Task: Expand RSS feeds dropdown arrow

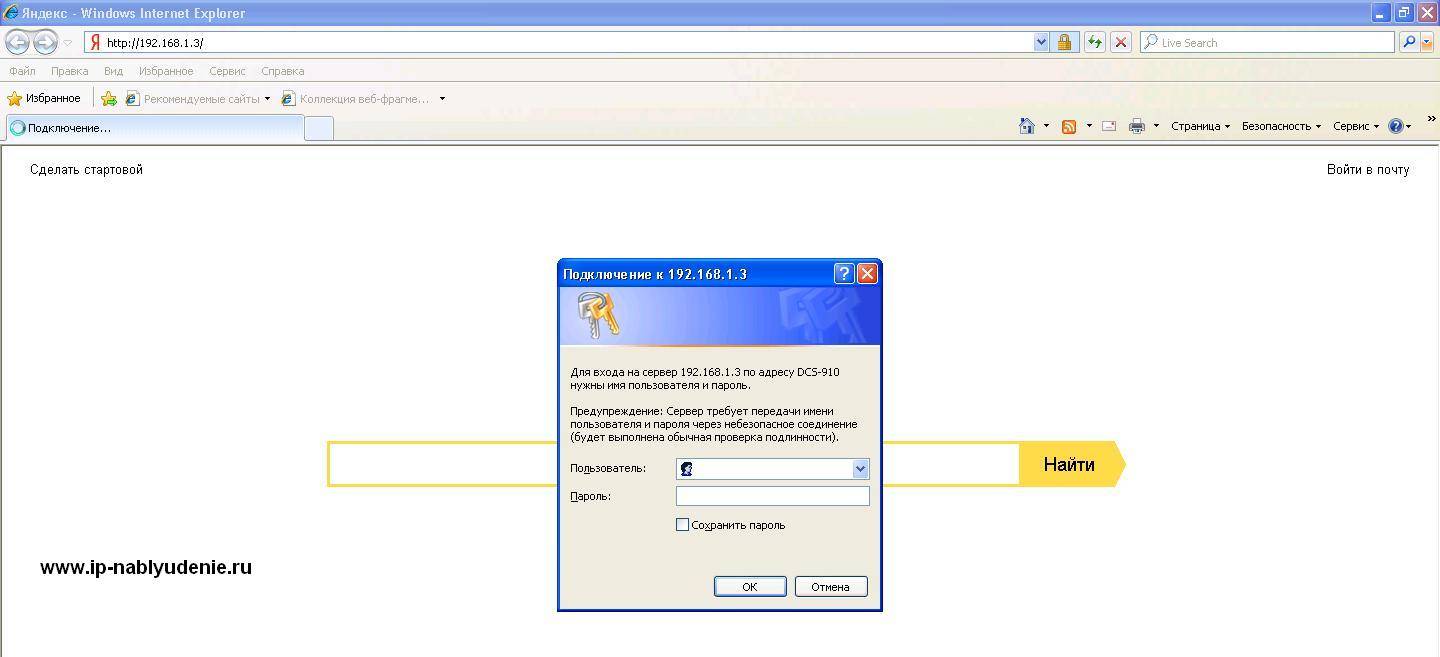Action: [1089, 126]
